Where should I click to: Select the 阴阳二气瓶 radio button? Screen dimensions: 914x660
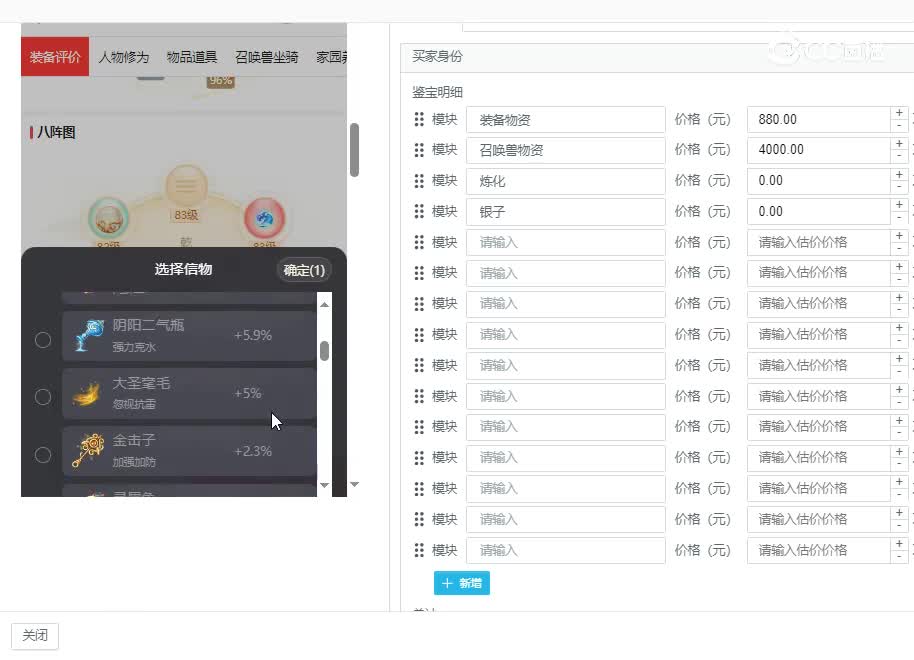[x=43, y=339]
